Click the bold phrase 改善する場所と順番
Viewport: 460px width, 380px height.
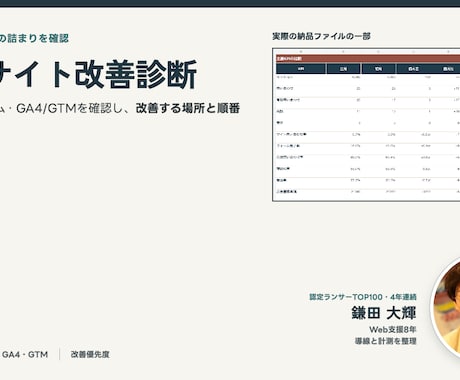[188, 108]
